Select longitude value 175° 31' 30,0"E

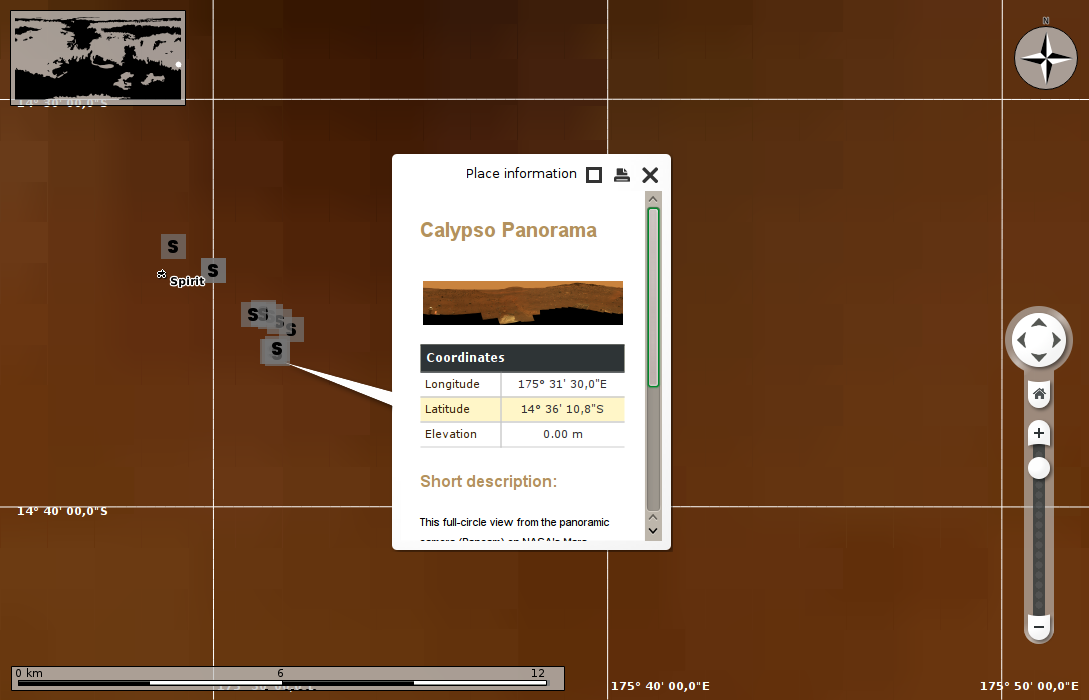(563, 384)
